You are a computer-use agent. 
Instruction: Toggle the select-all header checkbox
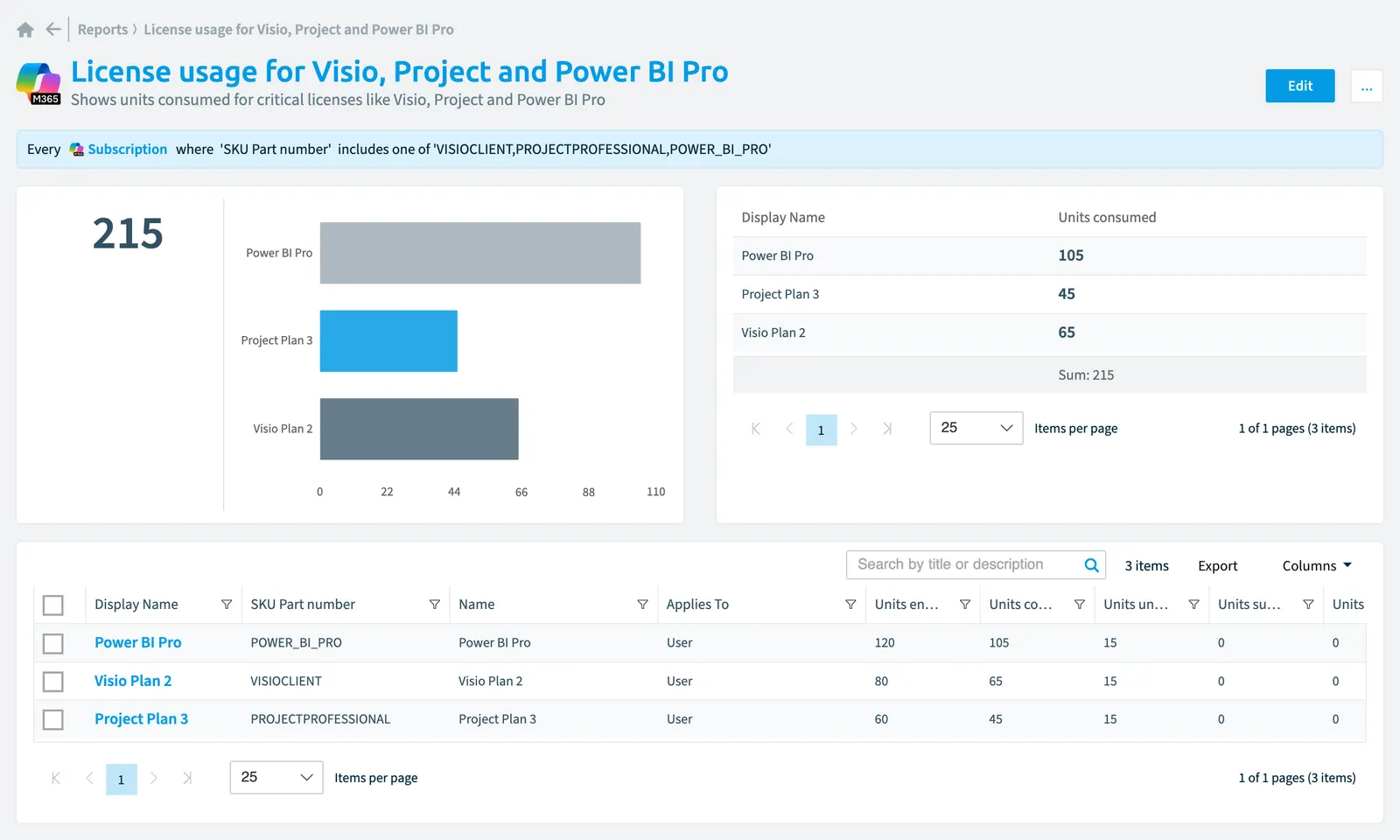point(53,605)
